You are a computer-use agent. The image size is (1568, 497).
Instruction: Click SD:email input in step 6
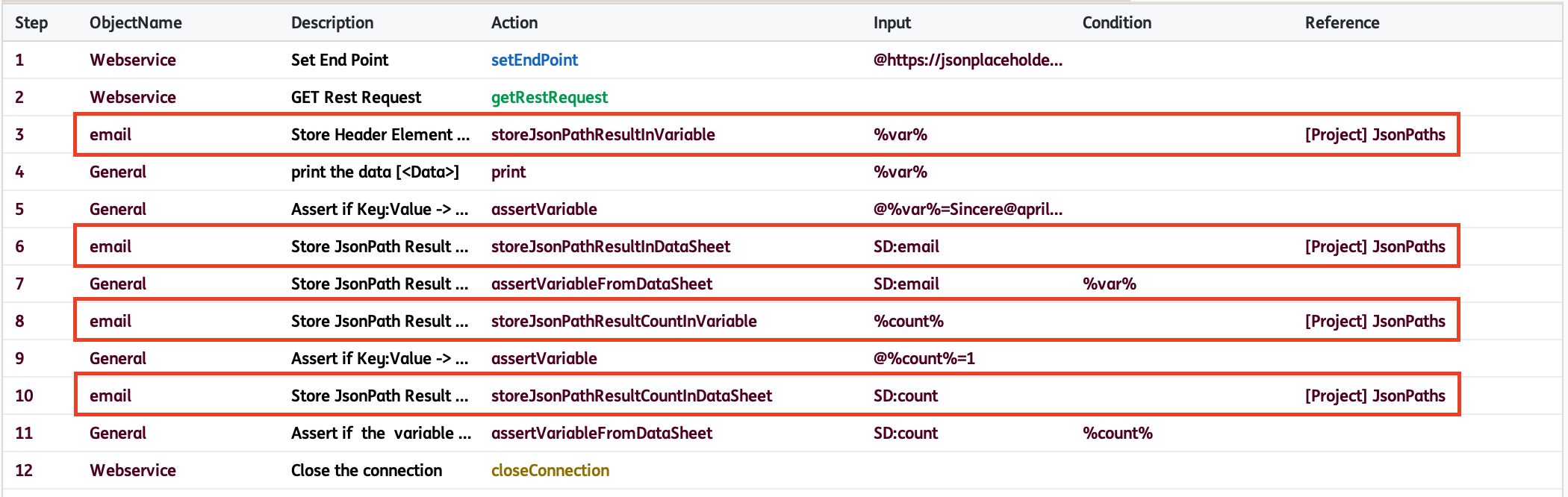click(906, 246)
